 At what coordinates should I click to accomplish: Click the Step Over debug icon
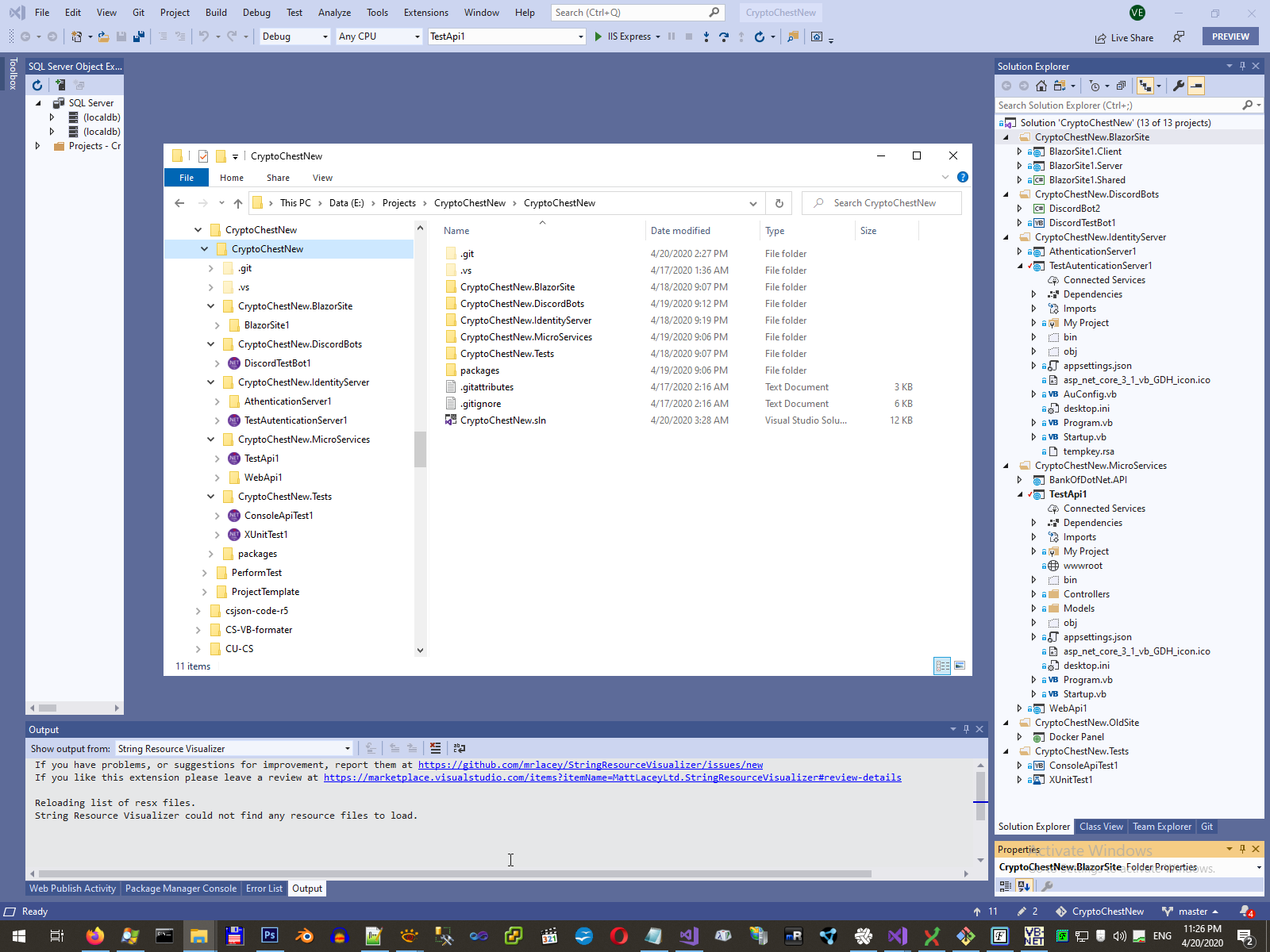[x=724, y=36]
